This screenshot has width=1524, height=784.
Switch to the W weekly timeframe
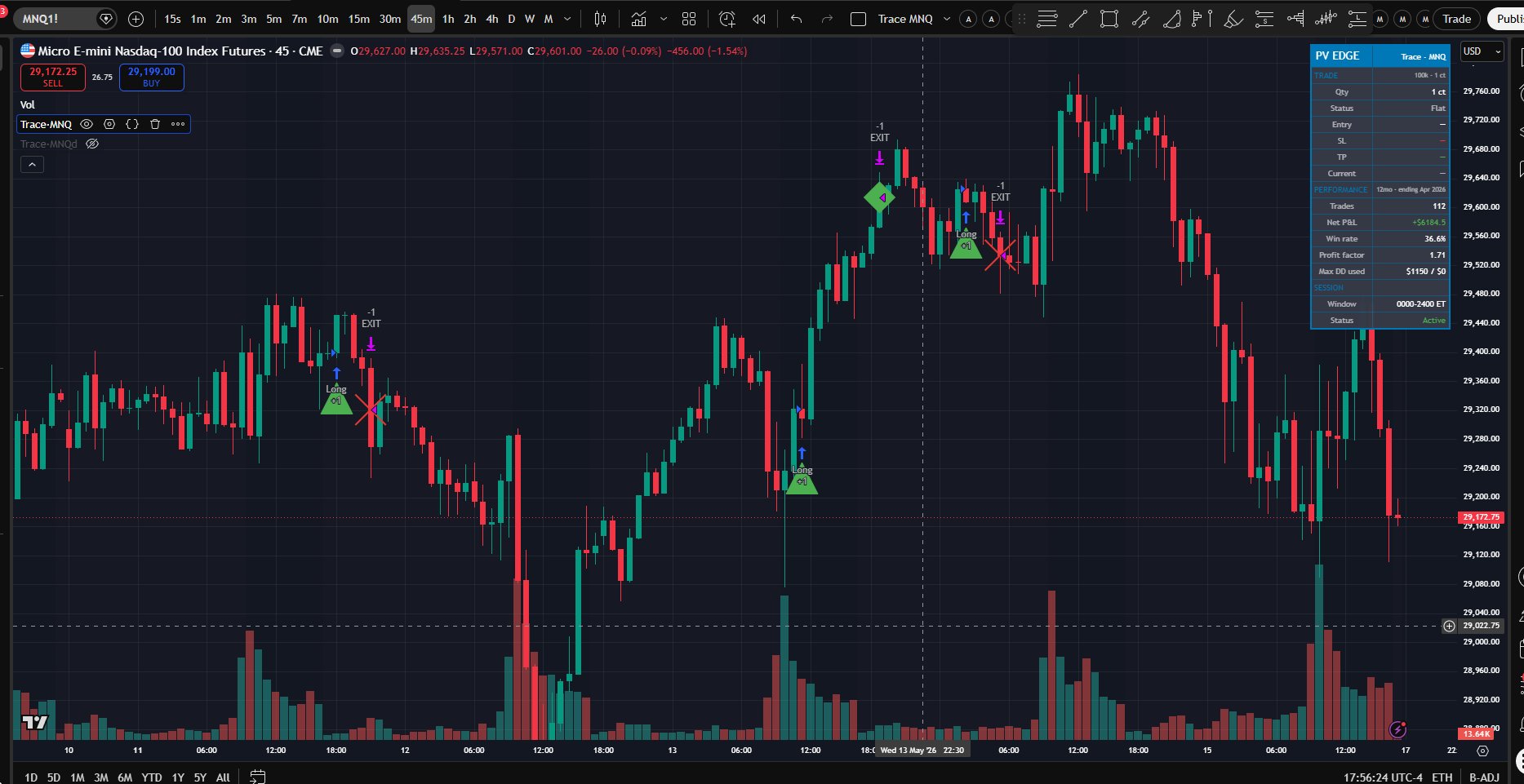click(530, 19)
